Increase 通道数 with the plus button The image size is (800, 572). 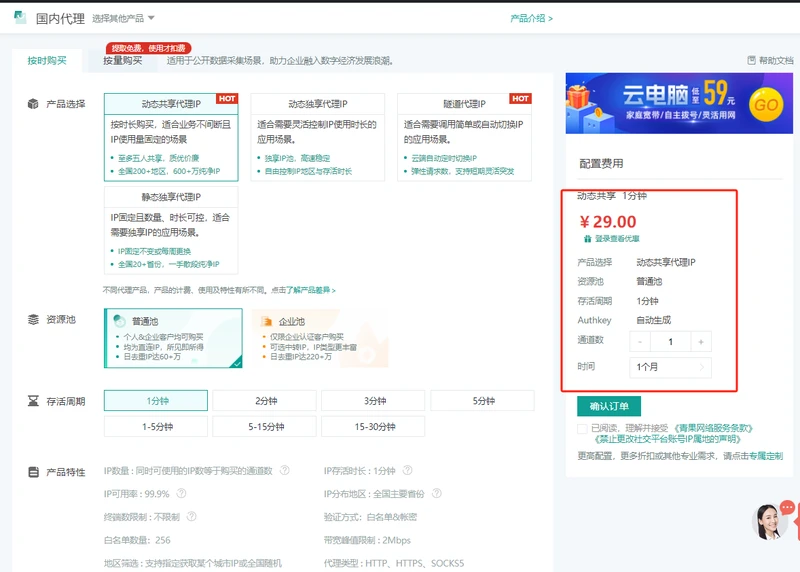(x=701, y=342)
